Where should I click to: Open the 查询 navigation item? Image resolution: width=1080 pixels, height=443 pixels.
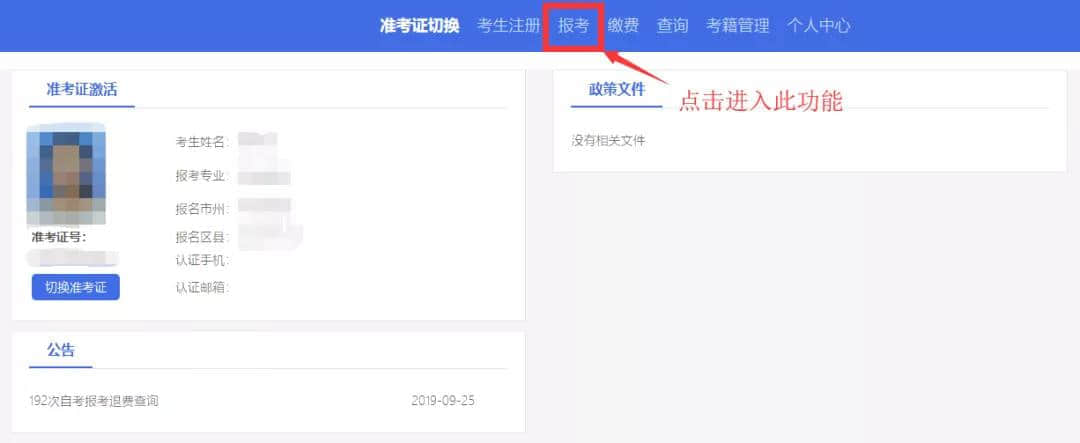point(672,26)
